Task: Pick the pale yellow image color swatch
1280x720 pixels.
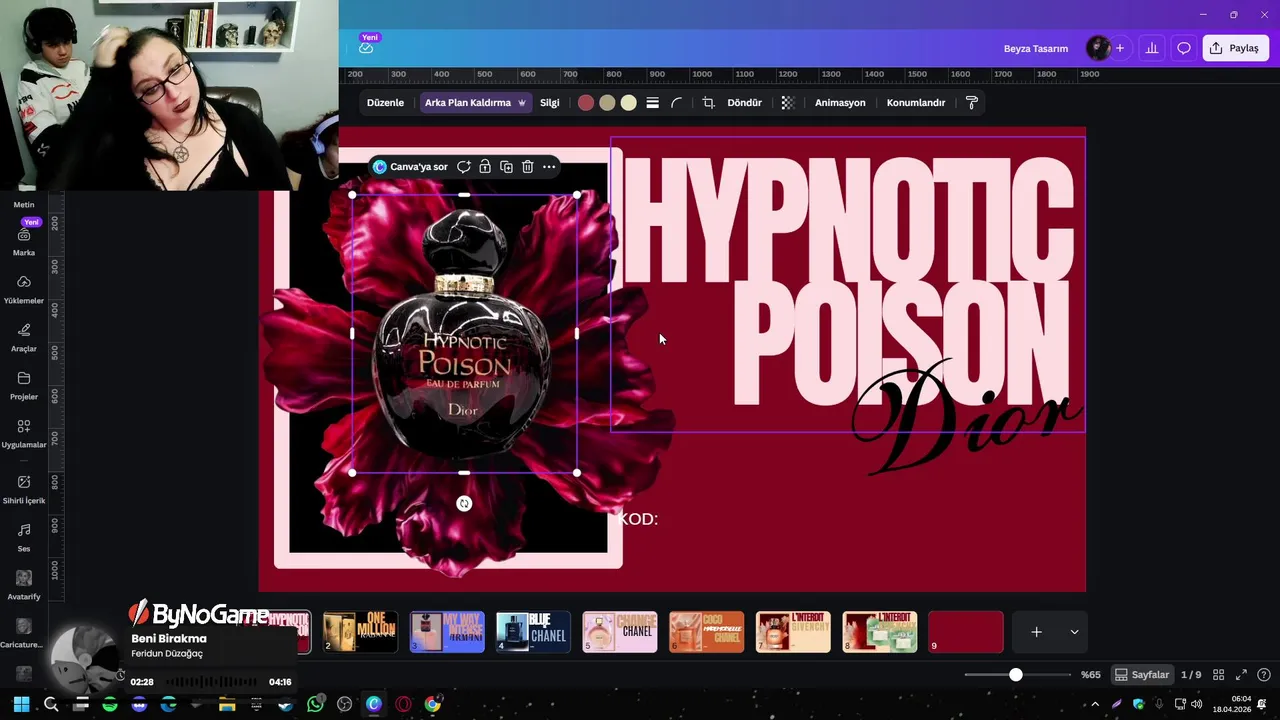Action: coord(628,103)
